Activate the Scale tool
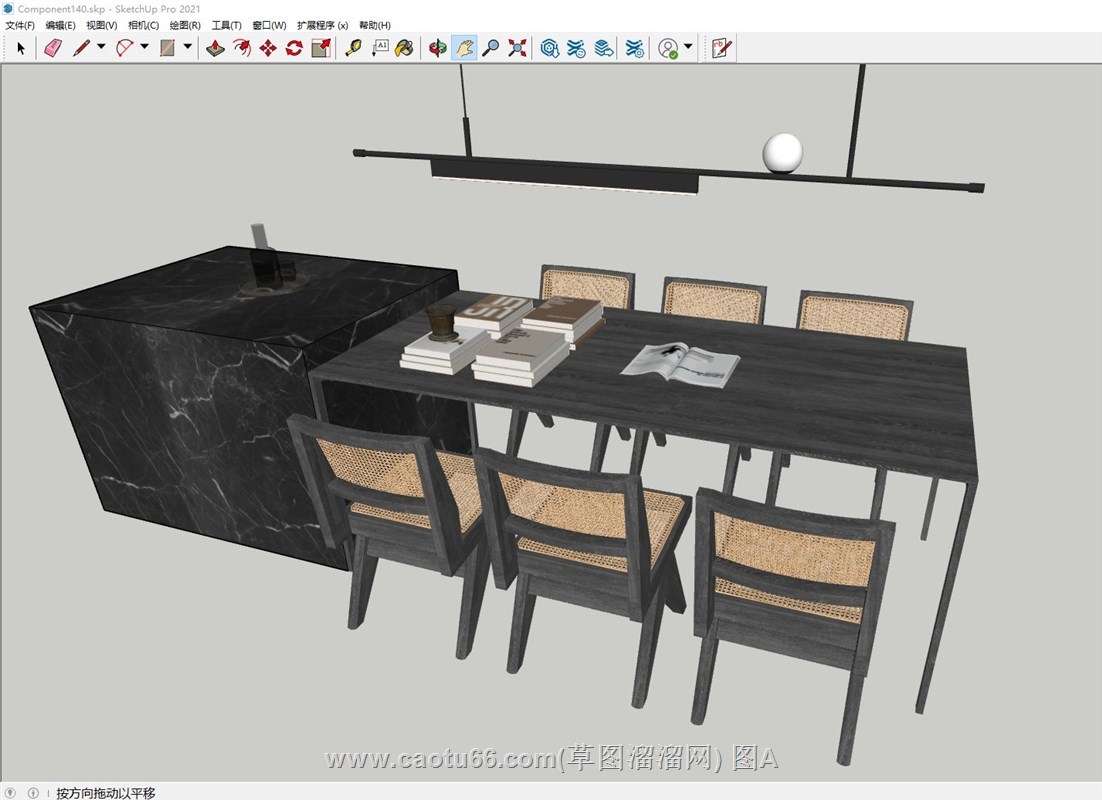The height and width of the screenshot is (800, 1102). tap(321, 47)
